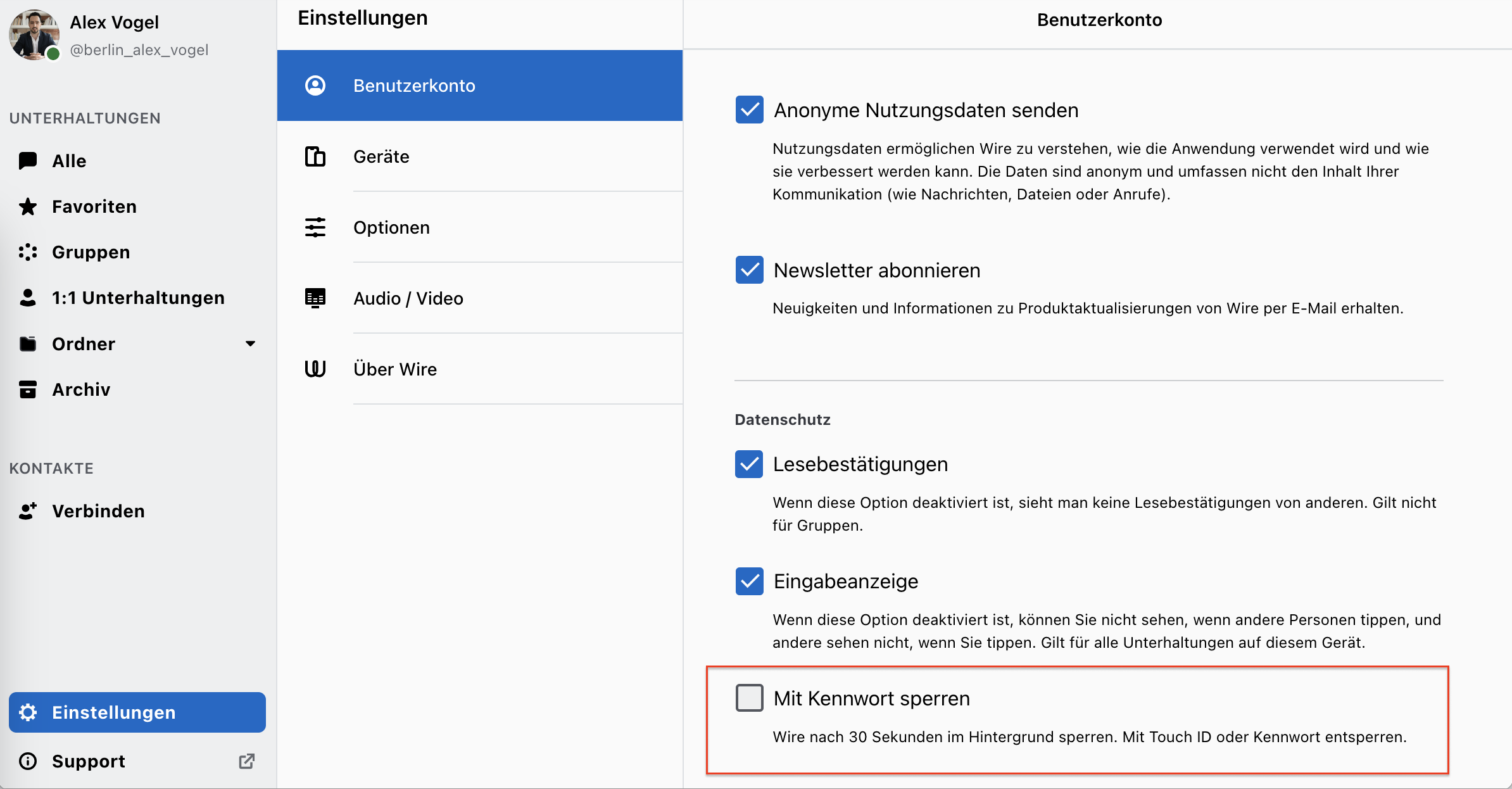Click the Lesebestätigungen label text
1512x789 pixels.
coord(860,464)
